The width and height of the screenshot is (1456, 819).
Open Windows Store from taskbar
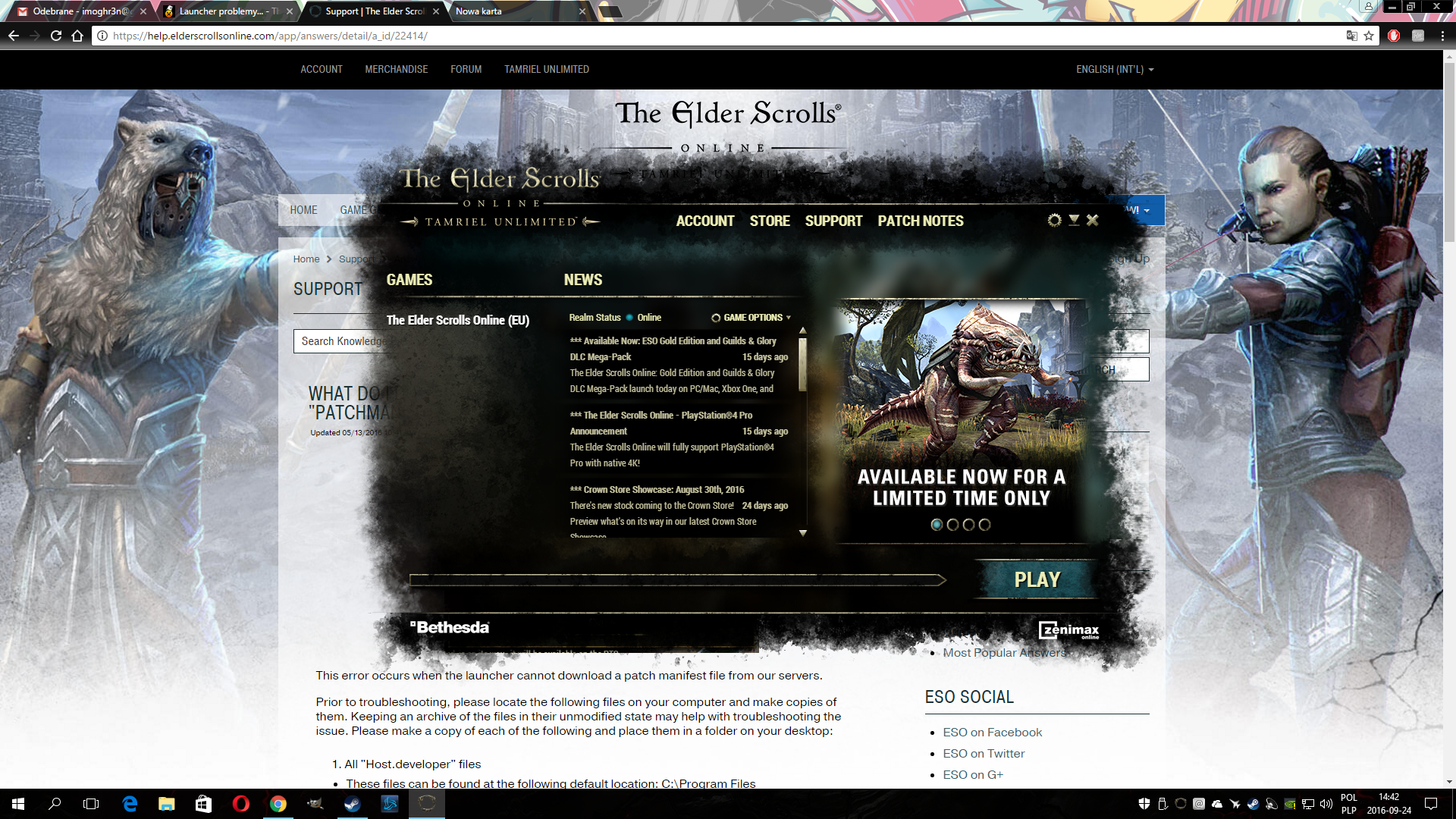click(203, 804)
